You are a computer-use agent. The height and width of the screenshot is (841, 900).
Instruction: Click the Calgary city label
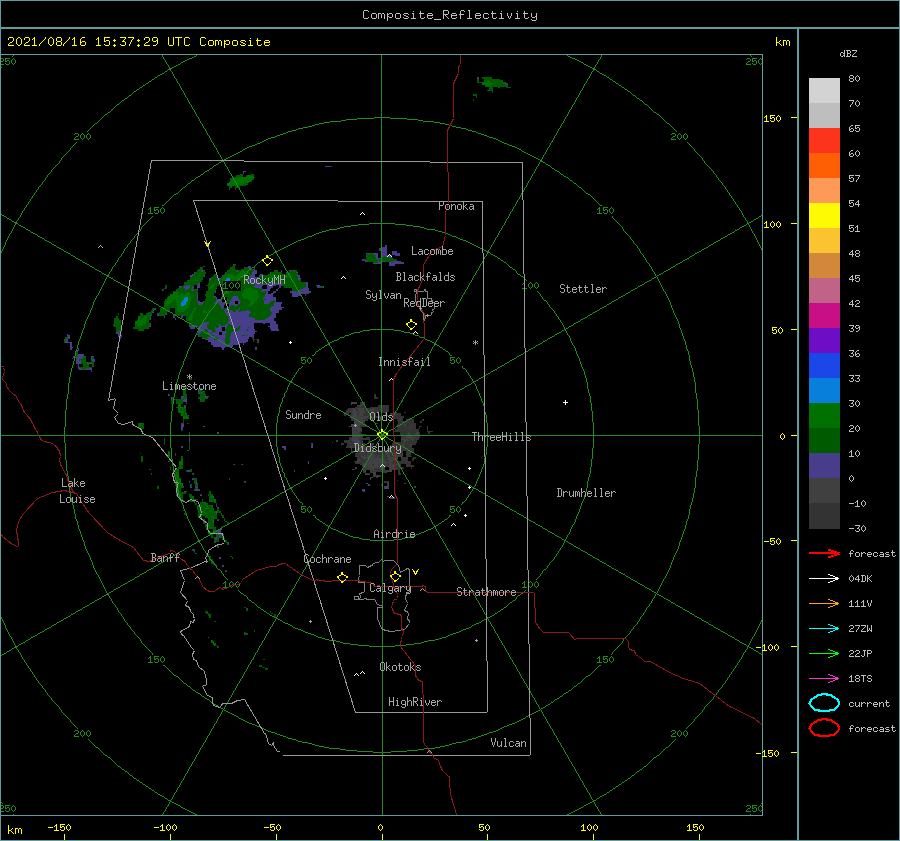[x=390, y=588]
